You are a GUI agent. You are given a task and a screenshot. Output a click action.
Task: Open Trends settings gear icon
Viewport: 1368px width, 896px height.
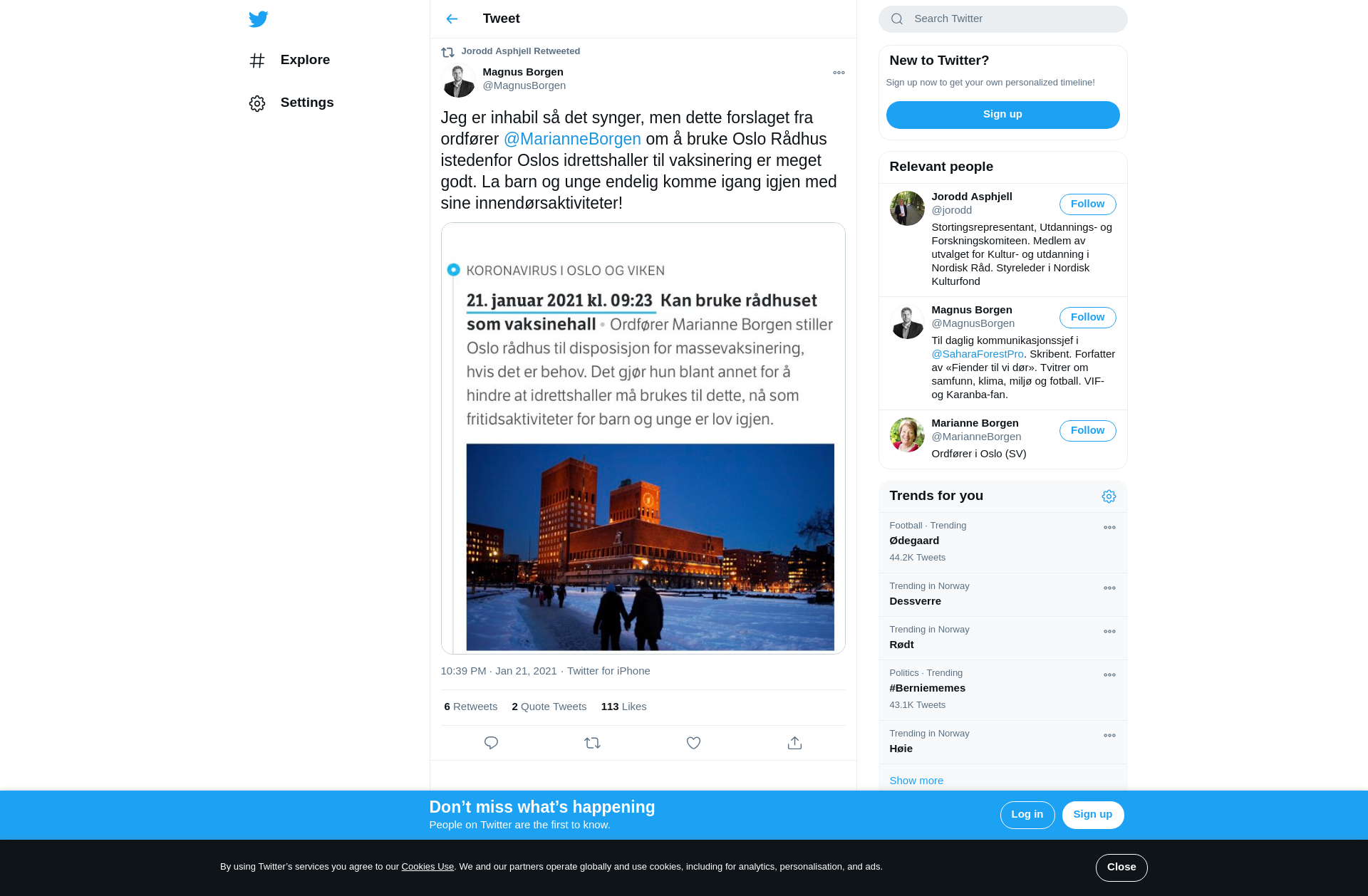coord(1109,496)
